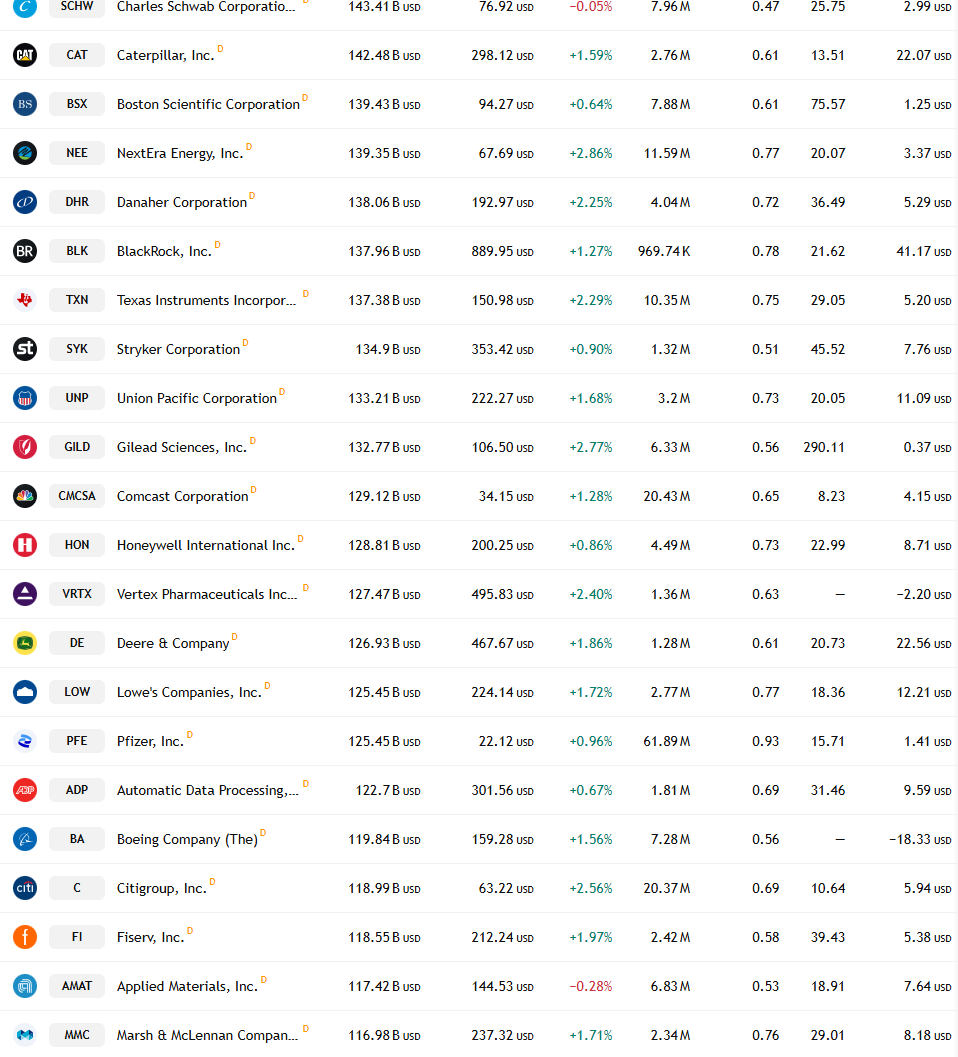Open the Boston Scientific Corporation link
This screenshot has width=958, height=1057.
pos(208,104)
